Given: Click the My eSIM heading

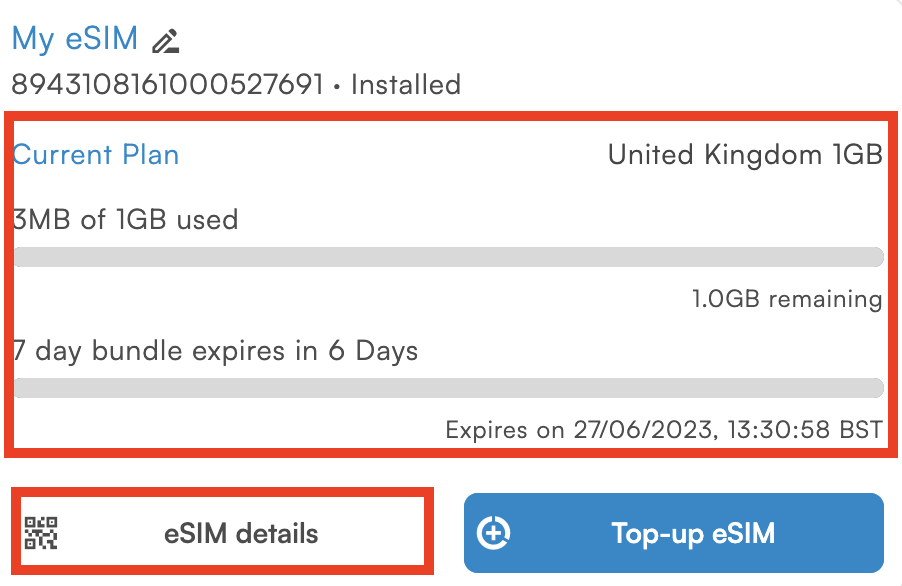Looking at the screenshot, I should click(x=75, y=38).
